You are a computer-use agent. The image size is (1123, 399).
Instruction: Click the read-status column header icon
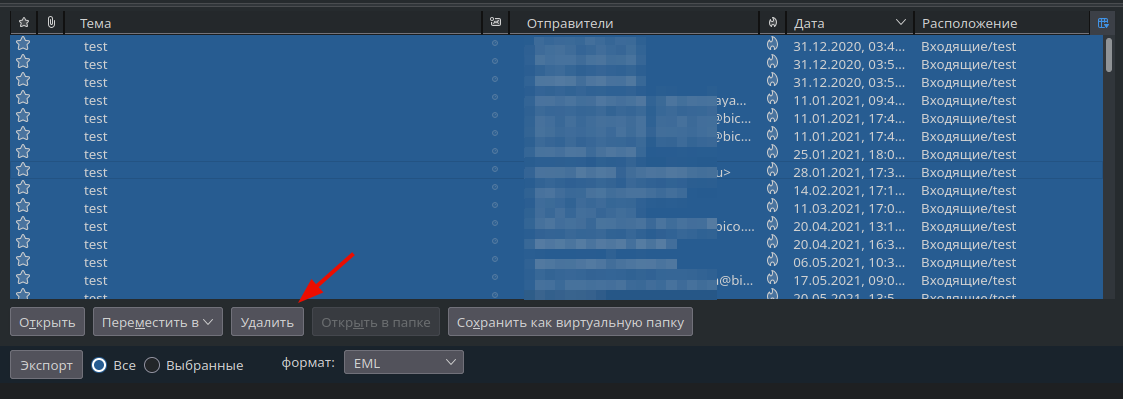[x=495, y=23]
